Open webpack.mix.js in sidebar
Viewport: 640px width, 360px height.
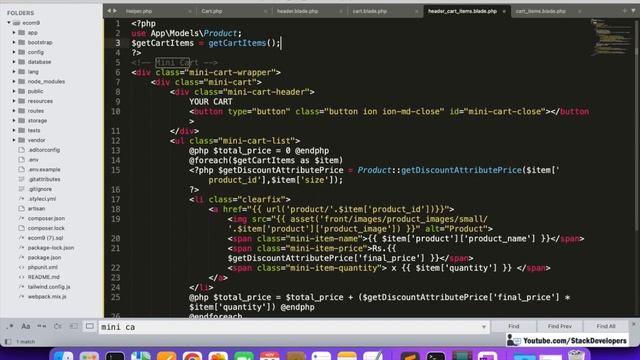click(x=47, y=297)
